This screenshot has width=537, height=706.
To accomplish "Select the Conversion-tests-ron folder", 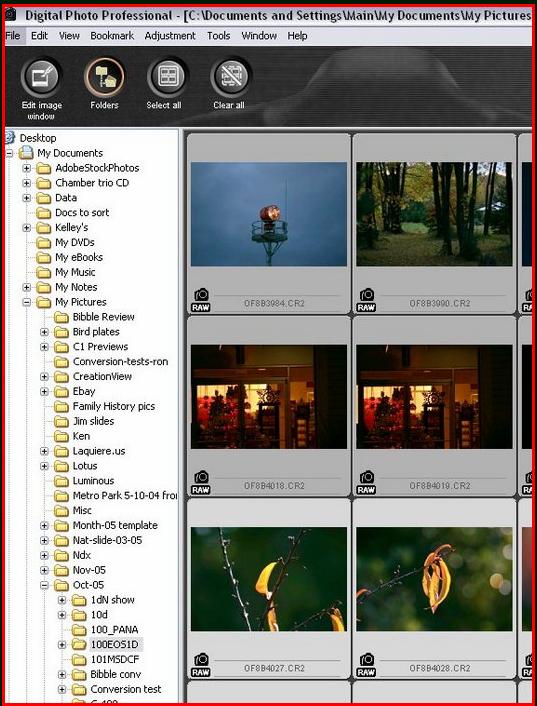I will 120,362.
